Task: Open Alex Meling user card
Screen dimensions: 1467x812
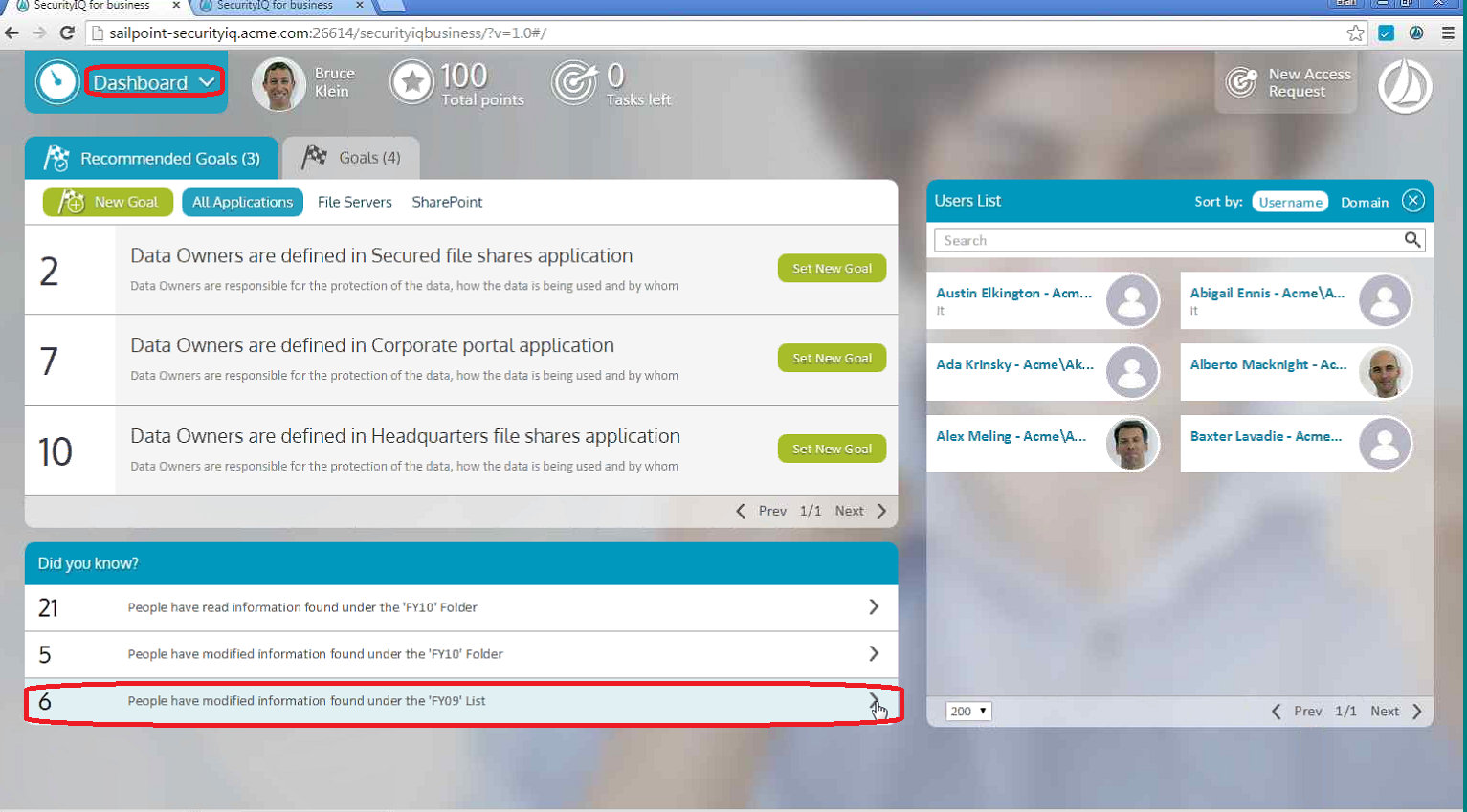Action: pos(1043,444)
